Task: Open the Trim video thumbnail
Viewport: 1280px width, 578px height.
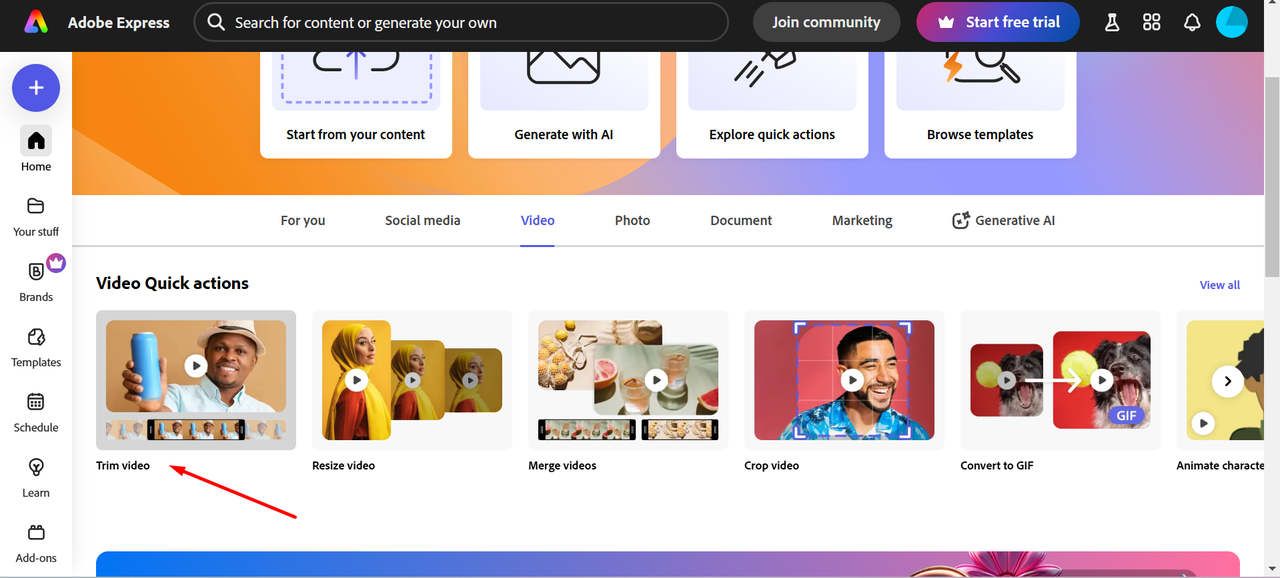Action: (196, 380)
